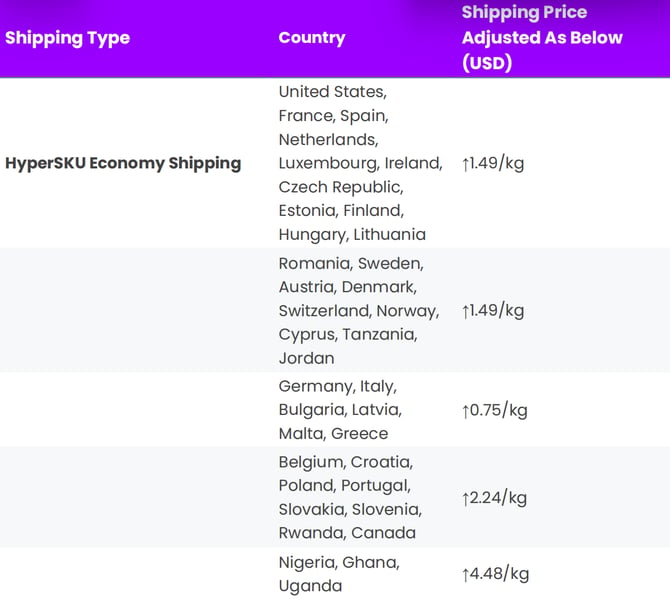The height and width of the screenshot is (599, 670).
Task: Click the Nigeria country name
Action: [307, 562]
